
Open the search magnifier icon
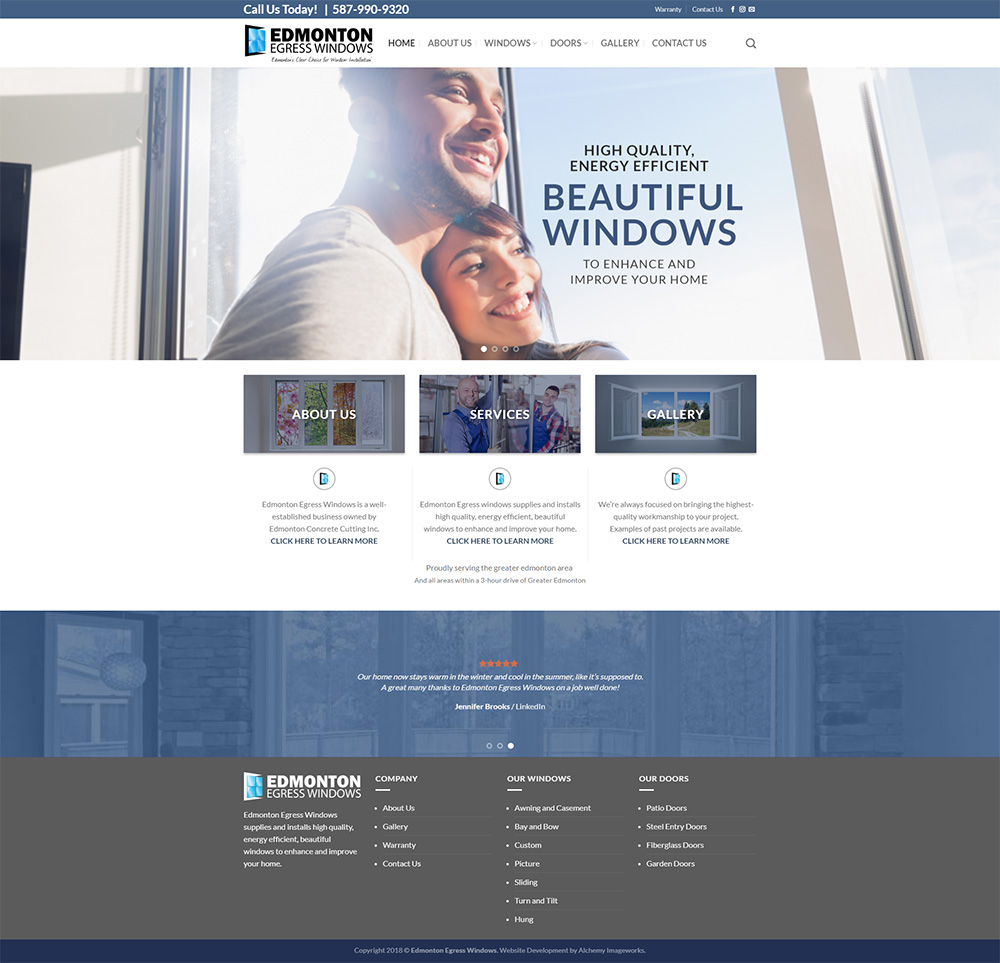[751, 43]
